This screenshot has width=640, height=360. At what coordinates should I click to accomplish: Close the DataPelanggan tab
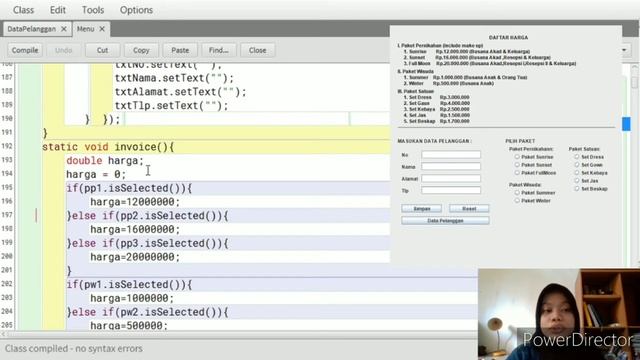pyautogui.click(x=64, y=29)
